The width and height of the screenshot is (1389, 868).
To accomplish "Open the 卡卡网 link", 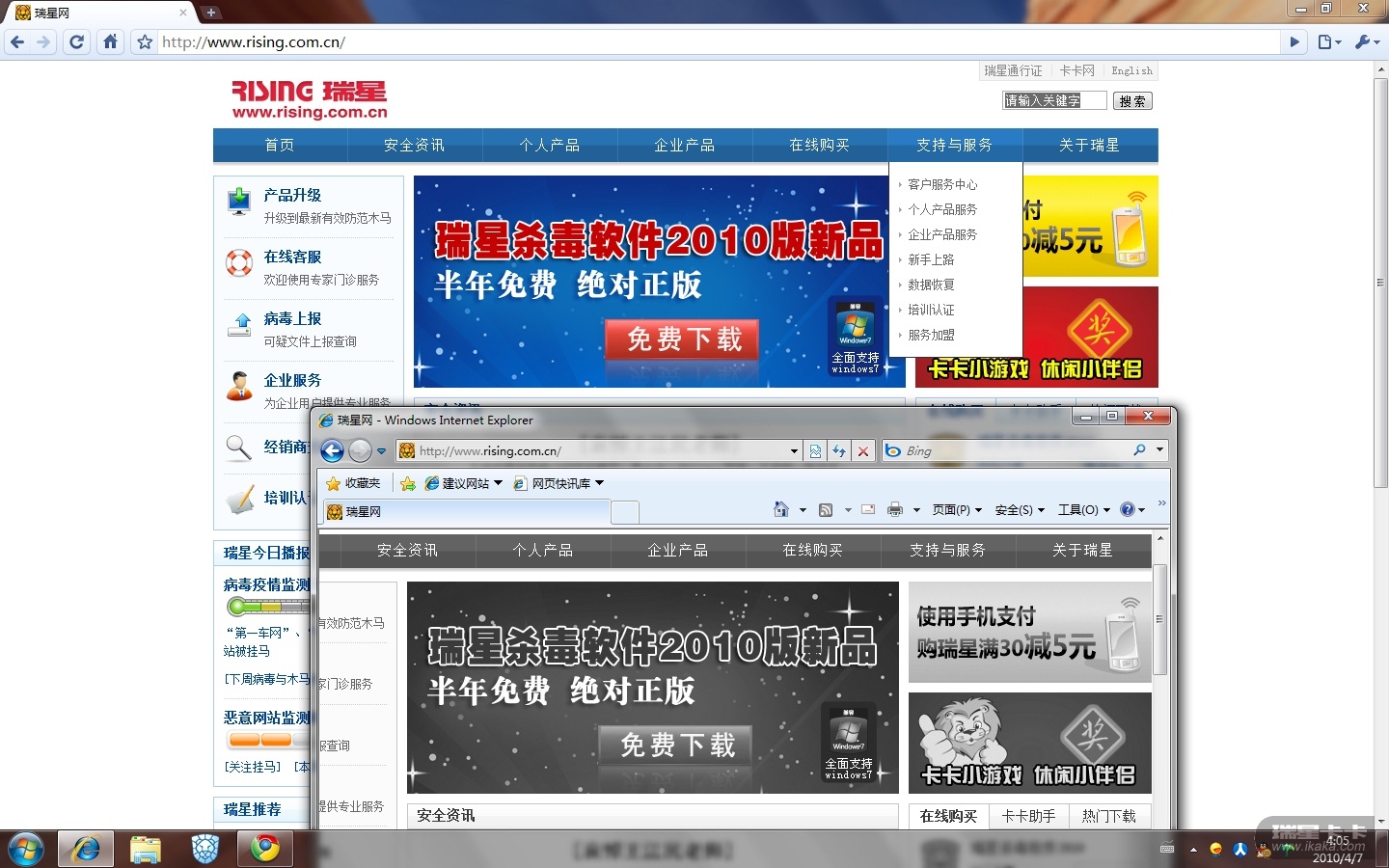I will [x=1077, y=70].
